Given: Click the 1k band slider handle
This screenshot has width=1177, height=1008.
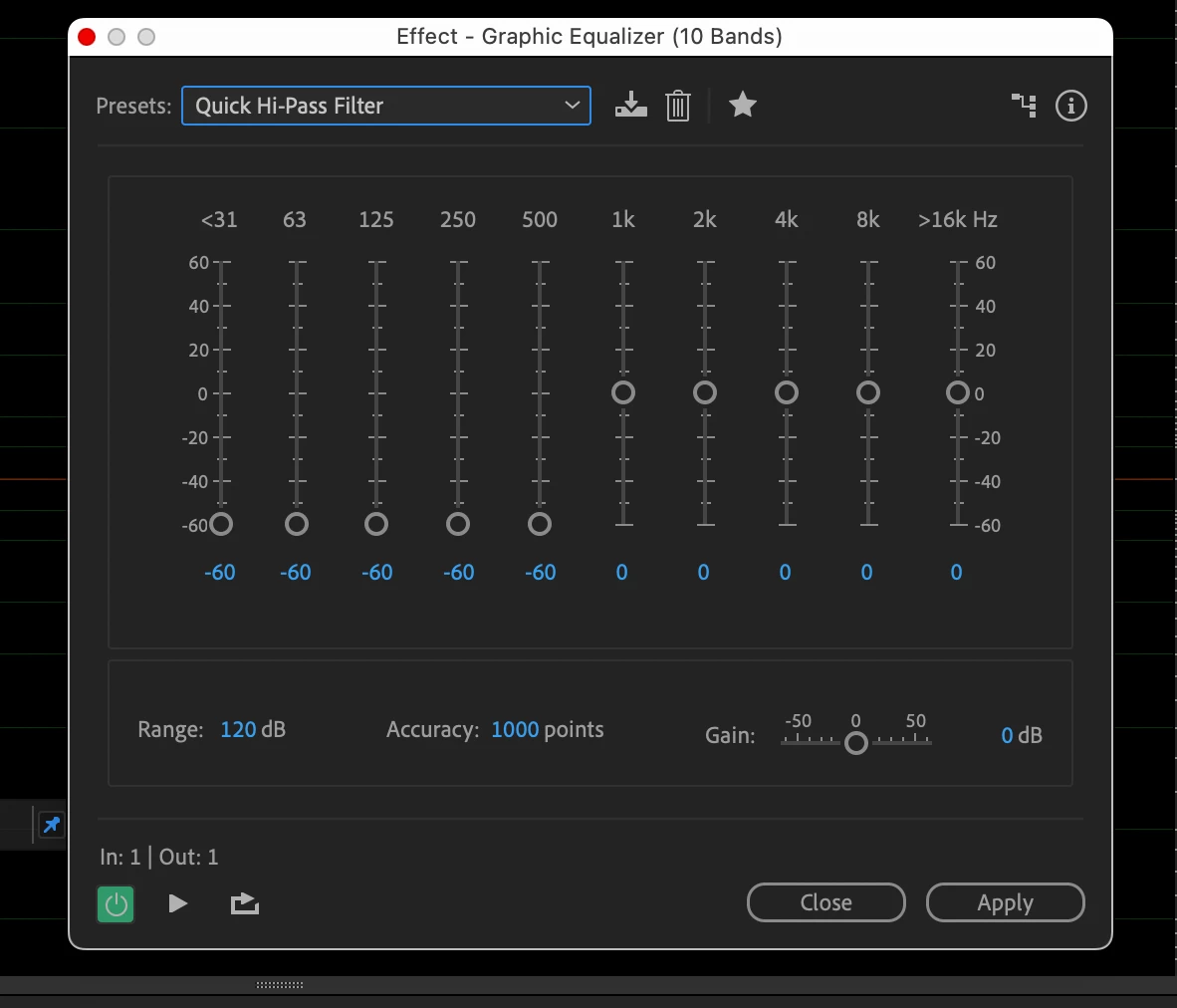Looking at the screenshot, I should [623, 392].
